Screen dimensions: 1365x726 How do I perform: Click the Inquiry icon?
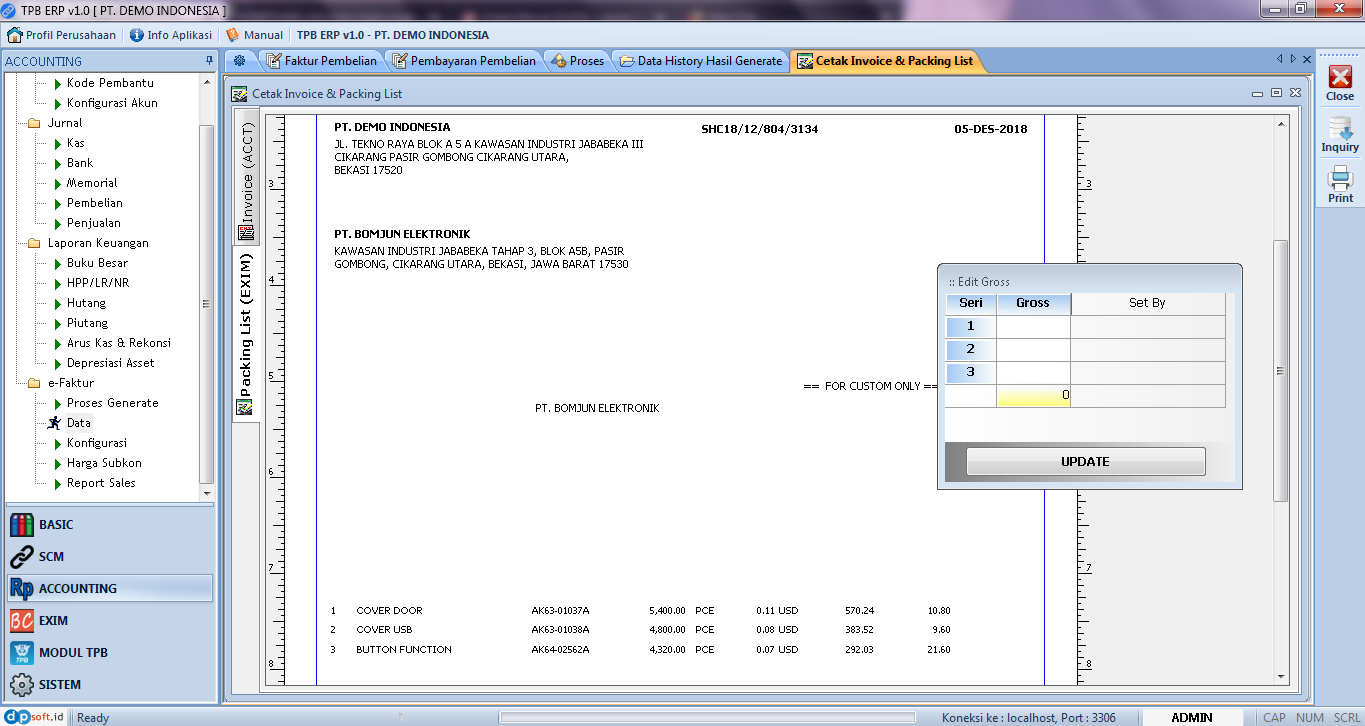(x=1340, y=134)
